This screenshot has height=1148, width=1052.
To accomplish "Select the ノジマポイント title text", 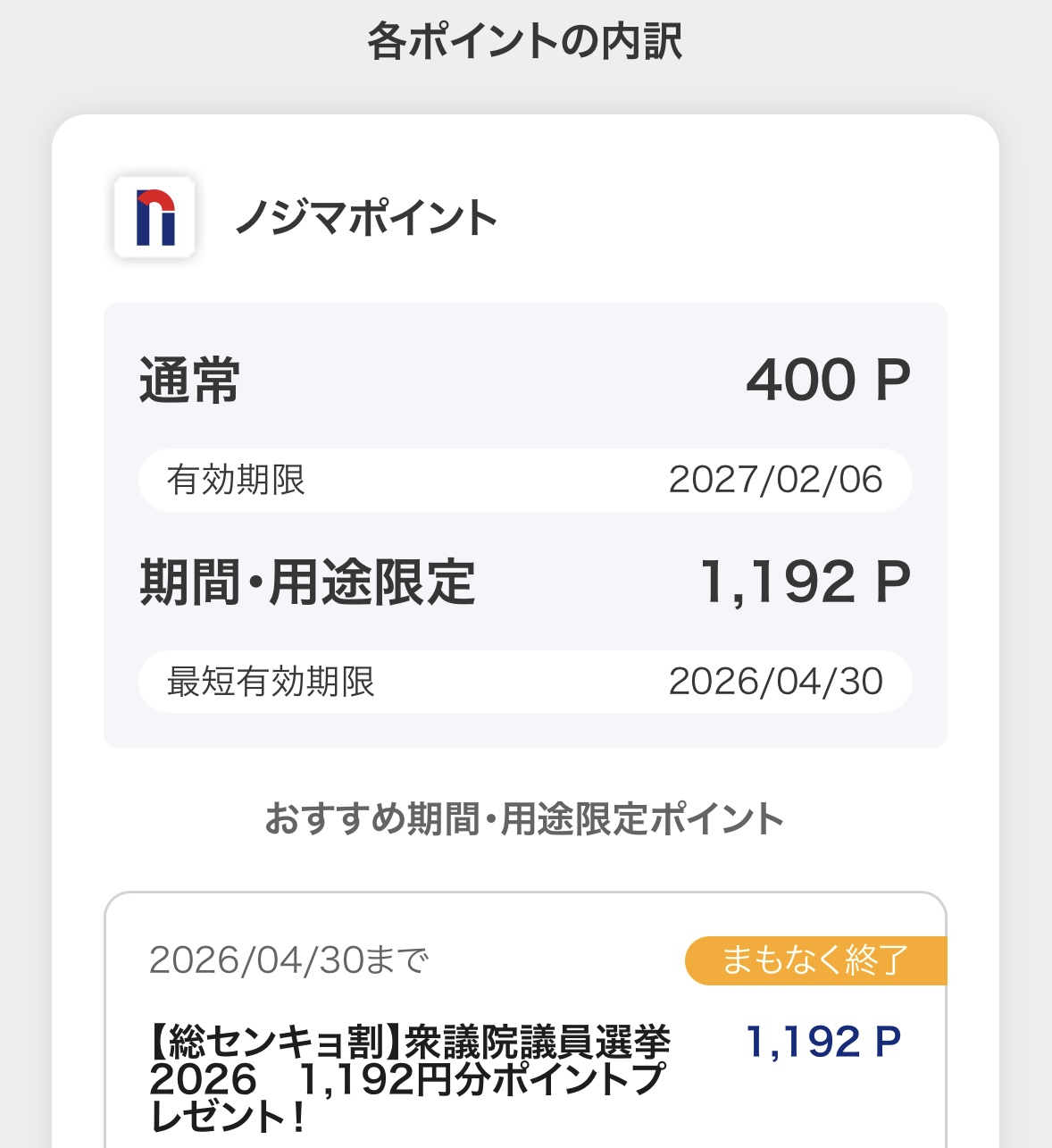I will tap(366, 219).
